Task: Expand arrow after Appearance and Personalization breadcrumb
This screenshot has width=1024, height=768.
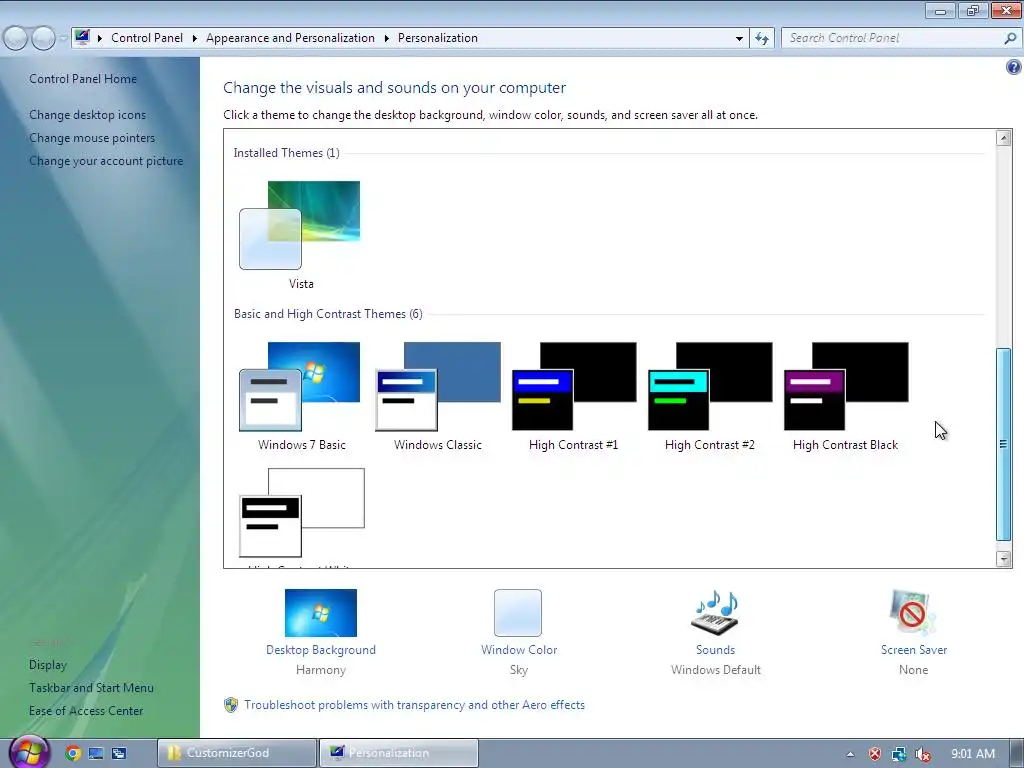Action: click(387, 39)
